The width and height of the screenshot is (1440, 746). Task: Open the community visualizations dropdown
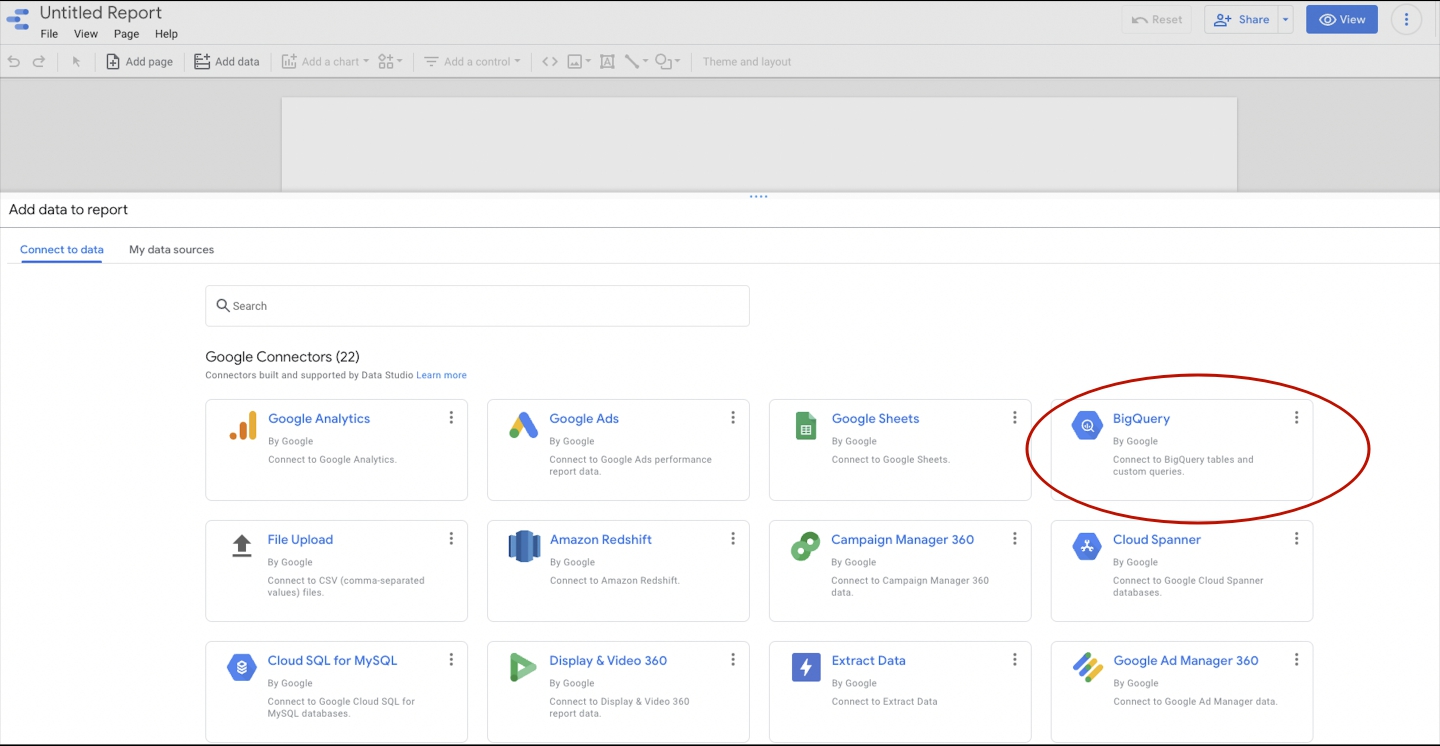[x=391, y=62]
